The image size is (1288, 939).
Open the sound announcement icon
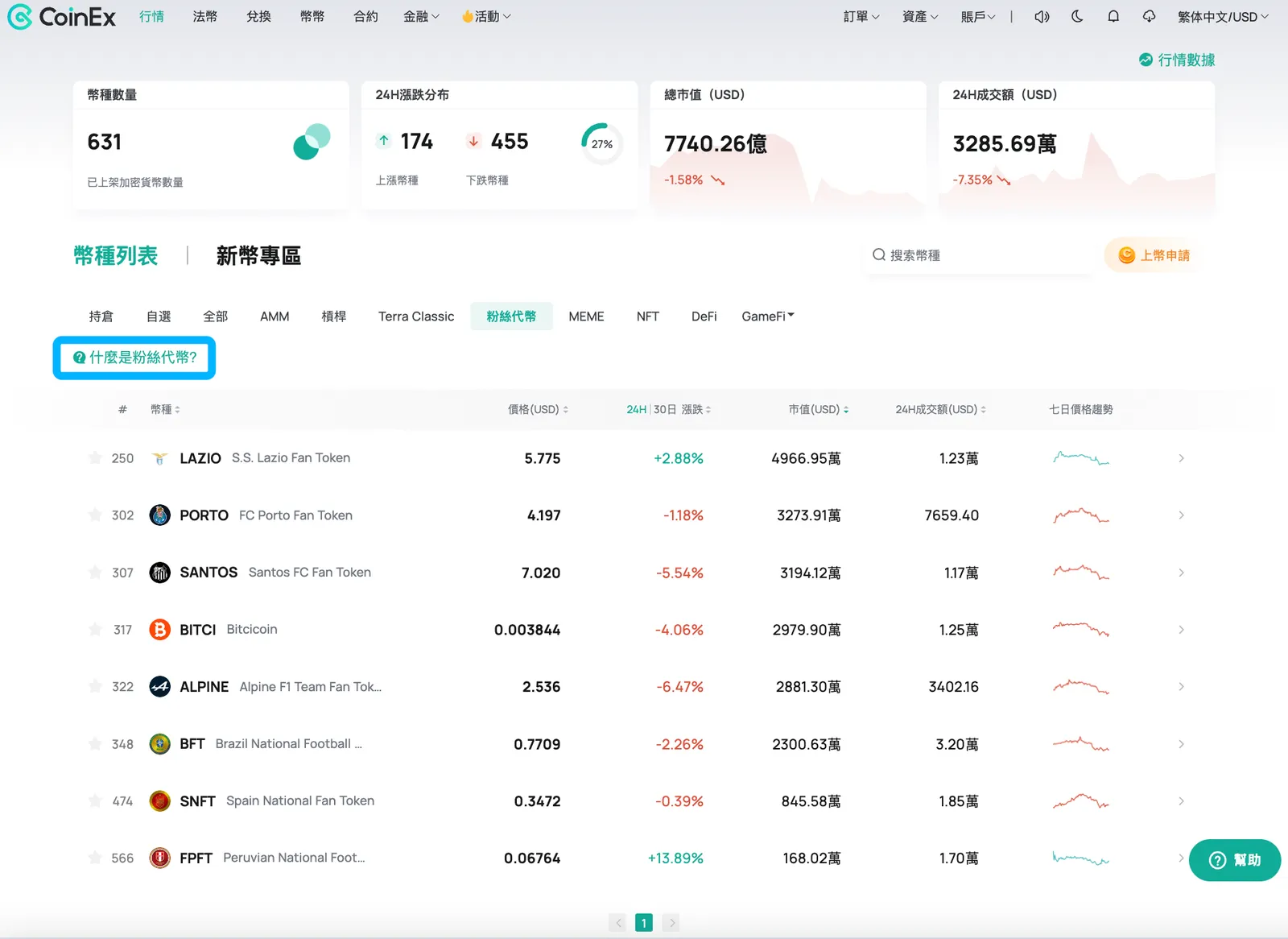click(x=1042, y=16)
